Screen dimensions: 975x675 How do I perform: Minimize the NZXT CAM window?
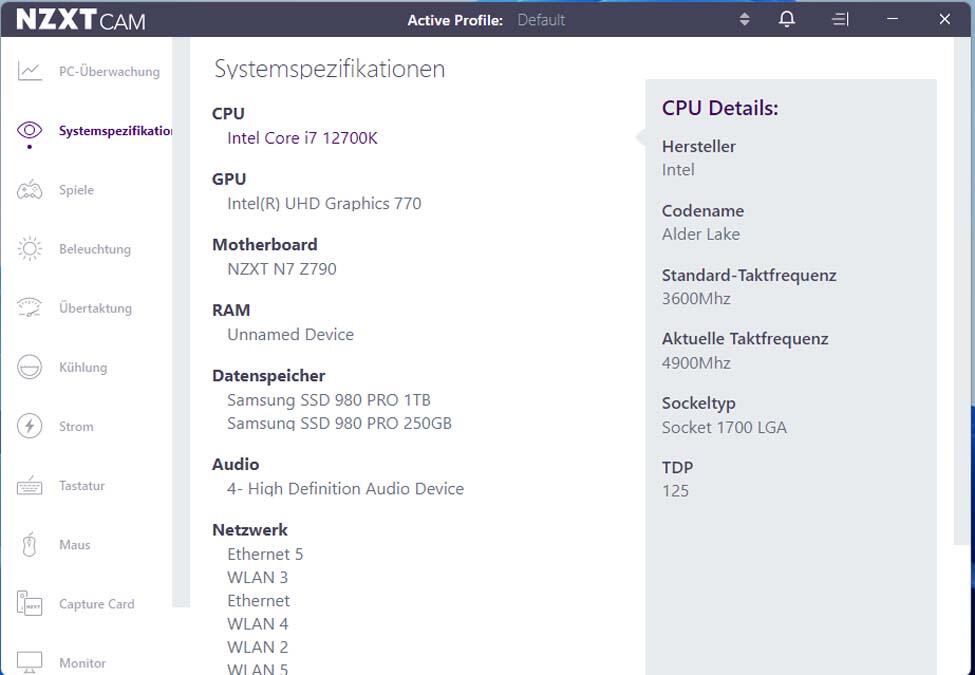(892, 19)
